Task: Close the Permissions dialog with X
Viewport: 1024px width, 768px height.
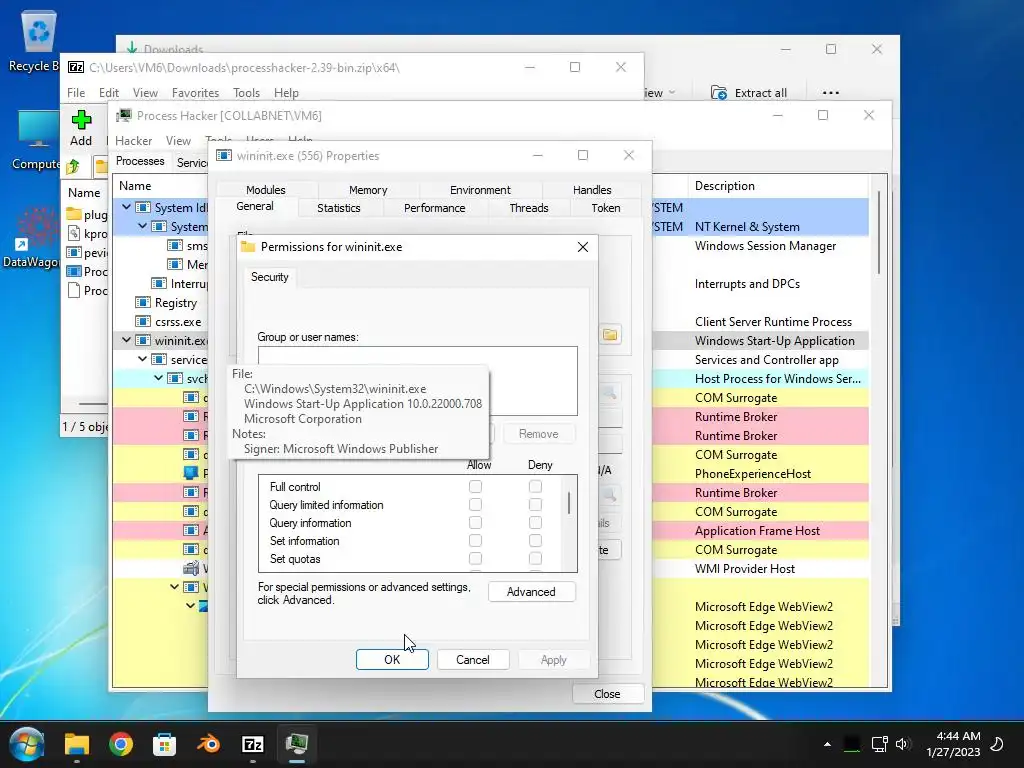Action: [583, 247]
